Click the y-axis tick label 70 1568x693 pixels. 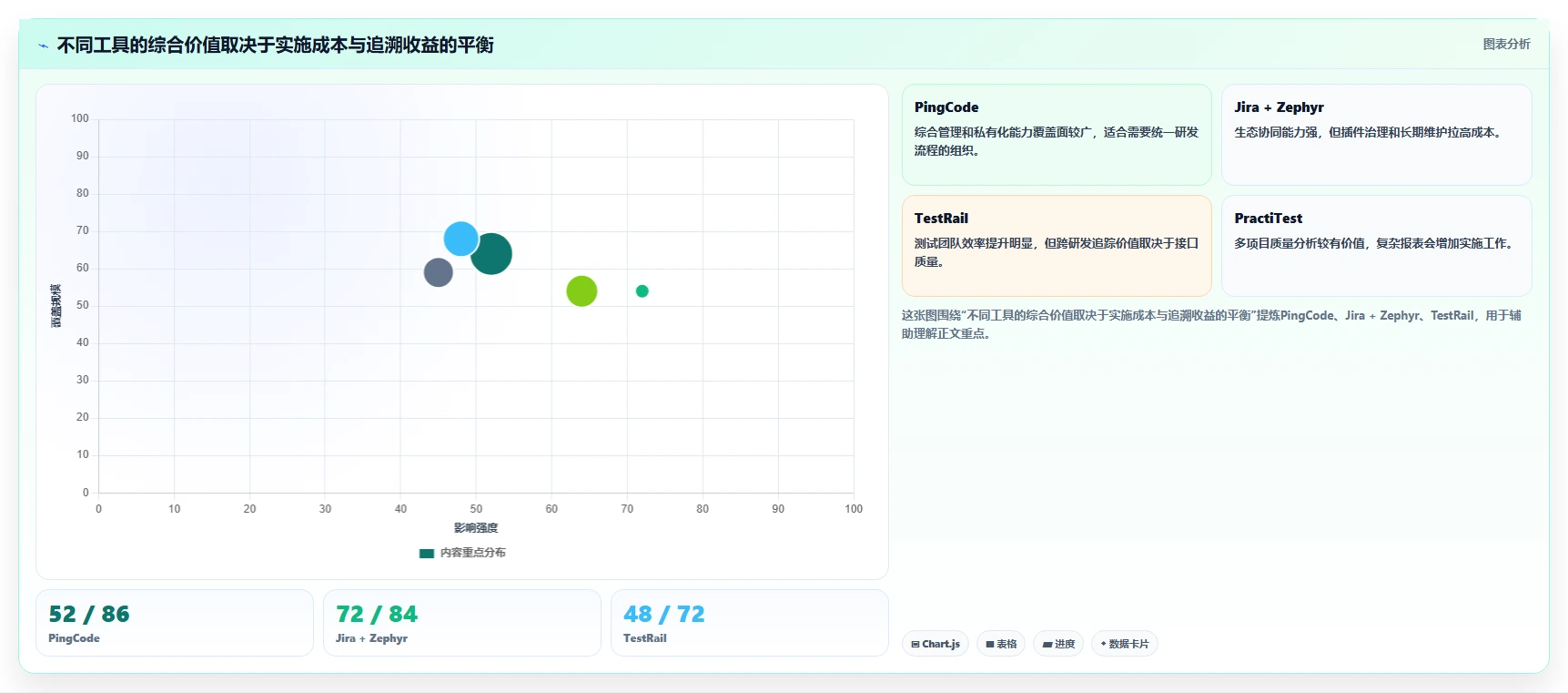click(x=83, y=230)
